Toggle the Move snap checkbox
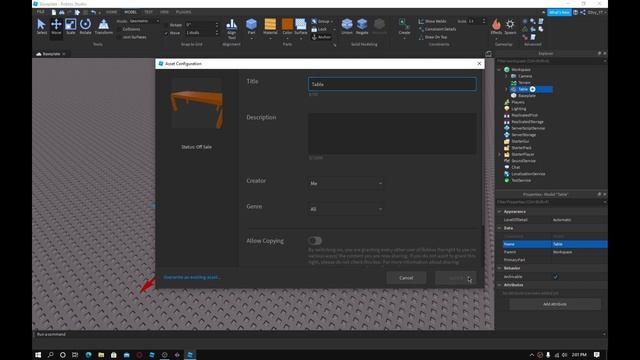This screenshot has width=640, height=360. pyautogui.click(x=166, y=33)
